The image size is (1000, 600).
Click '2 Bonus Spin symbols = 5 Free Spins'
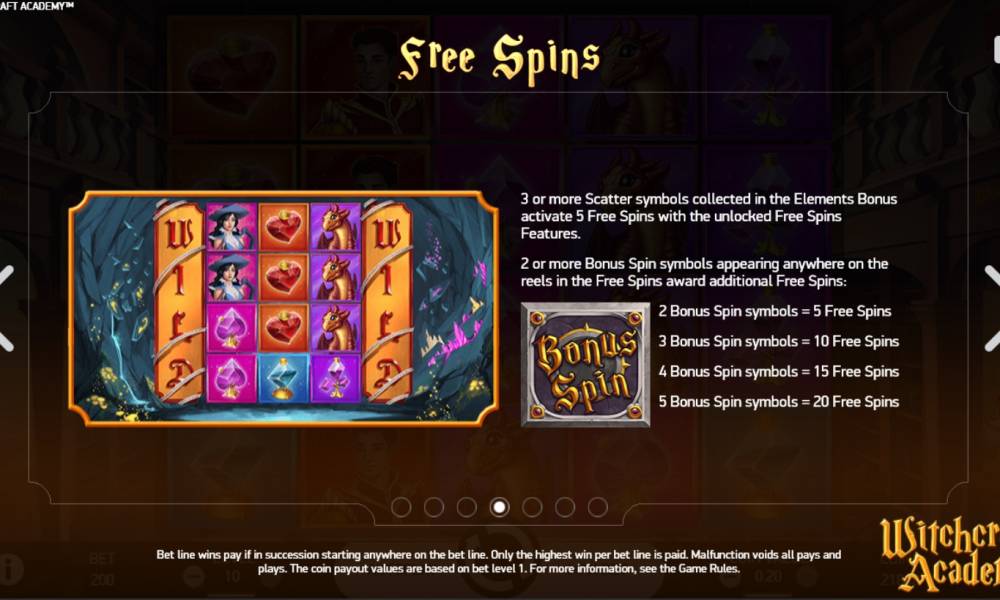click(775, 311)
